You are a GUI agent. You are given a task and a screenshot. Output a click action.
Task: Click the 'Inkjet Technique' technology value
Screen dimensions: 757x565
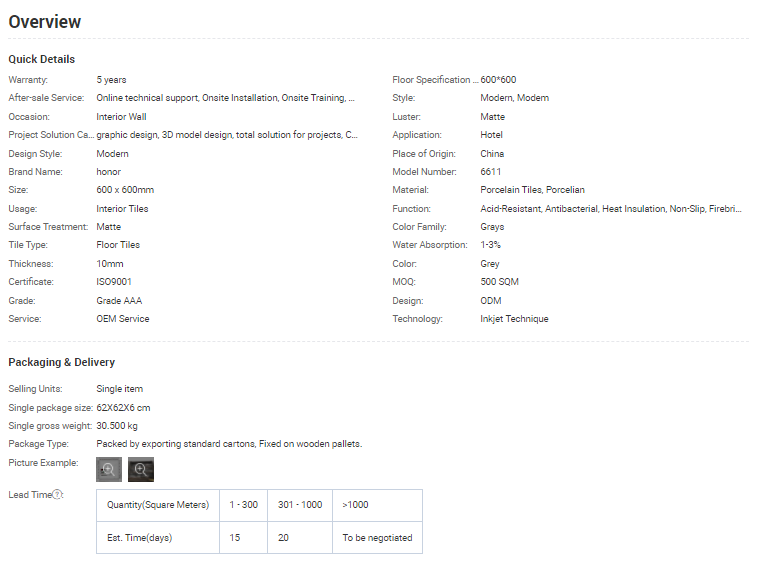click(x=514, y=319)
